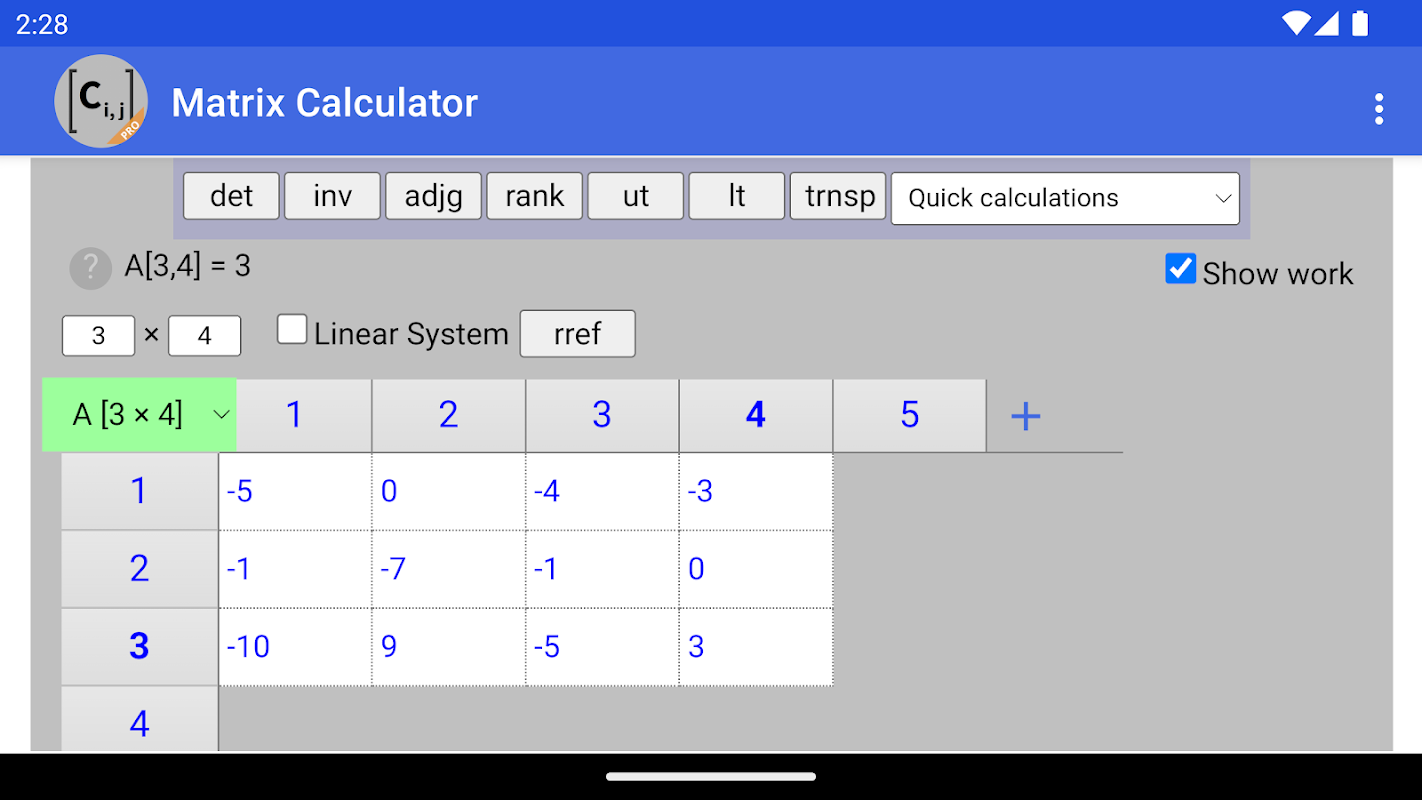Click the rows count input field
Viewport: 1422px width, 800px height.
pyautogui.click(x=98, y=336)
